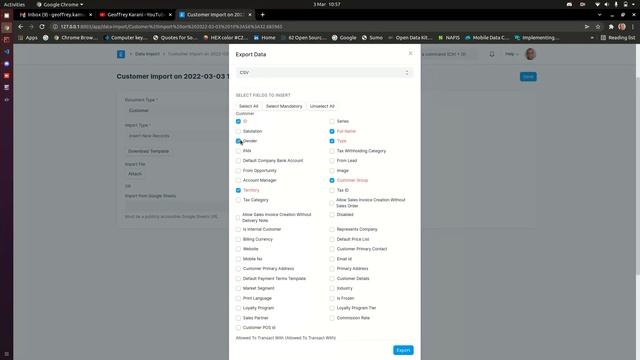Close the Export Data dialog
Image resolution: width=640 pixels, height=360 pixels.
pyautogui.click(x=411, y=53)
